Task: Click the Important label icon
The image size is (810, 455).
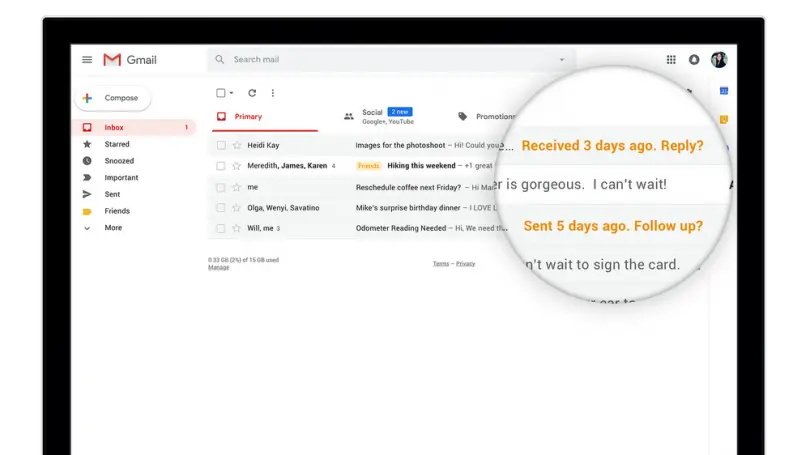Action: pos(87,178)
